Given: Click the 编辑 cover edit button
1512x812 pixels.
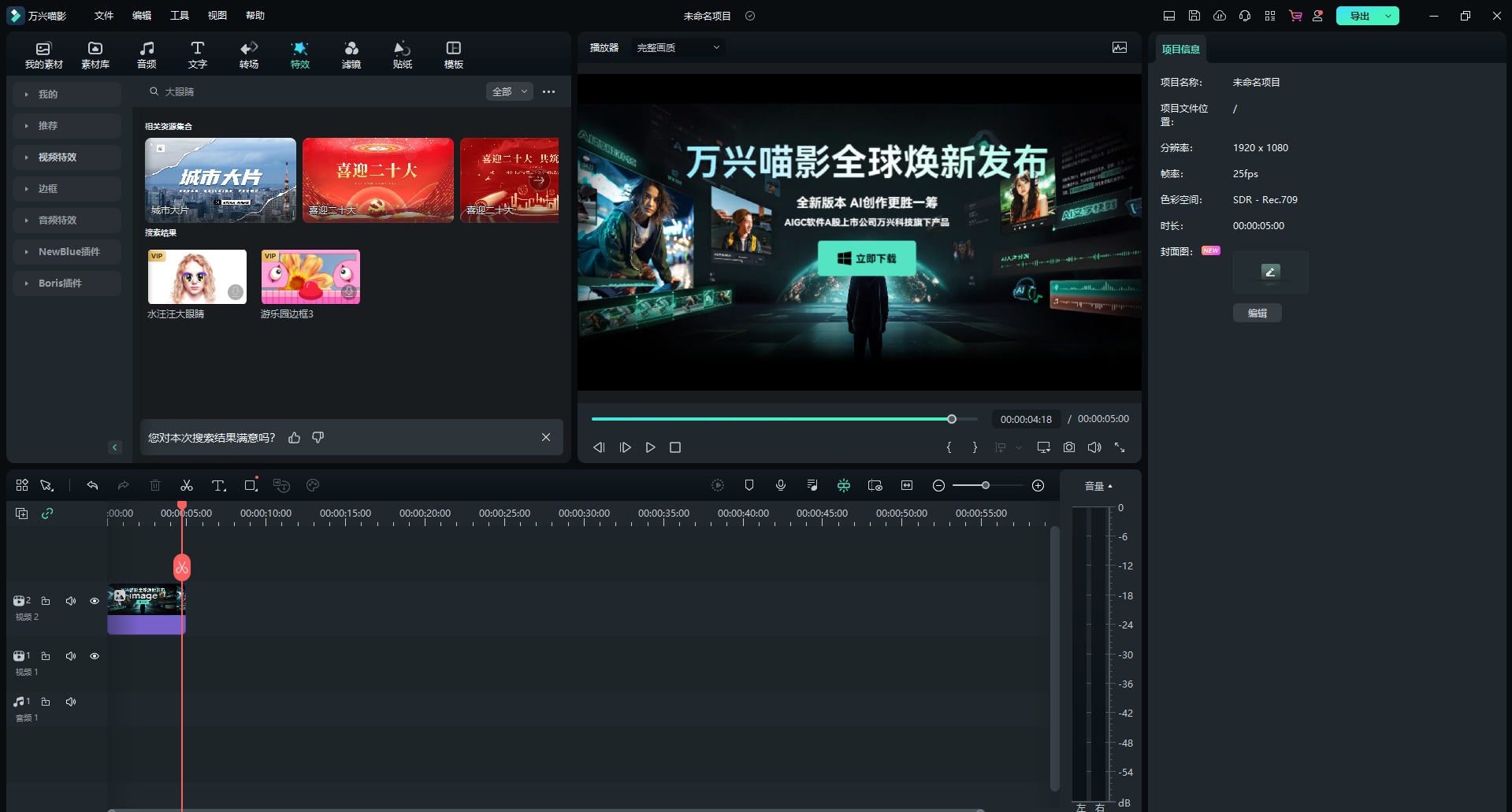Looking at the screenshot, I should pos(1258,313).
